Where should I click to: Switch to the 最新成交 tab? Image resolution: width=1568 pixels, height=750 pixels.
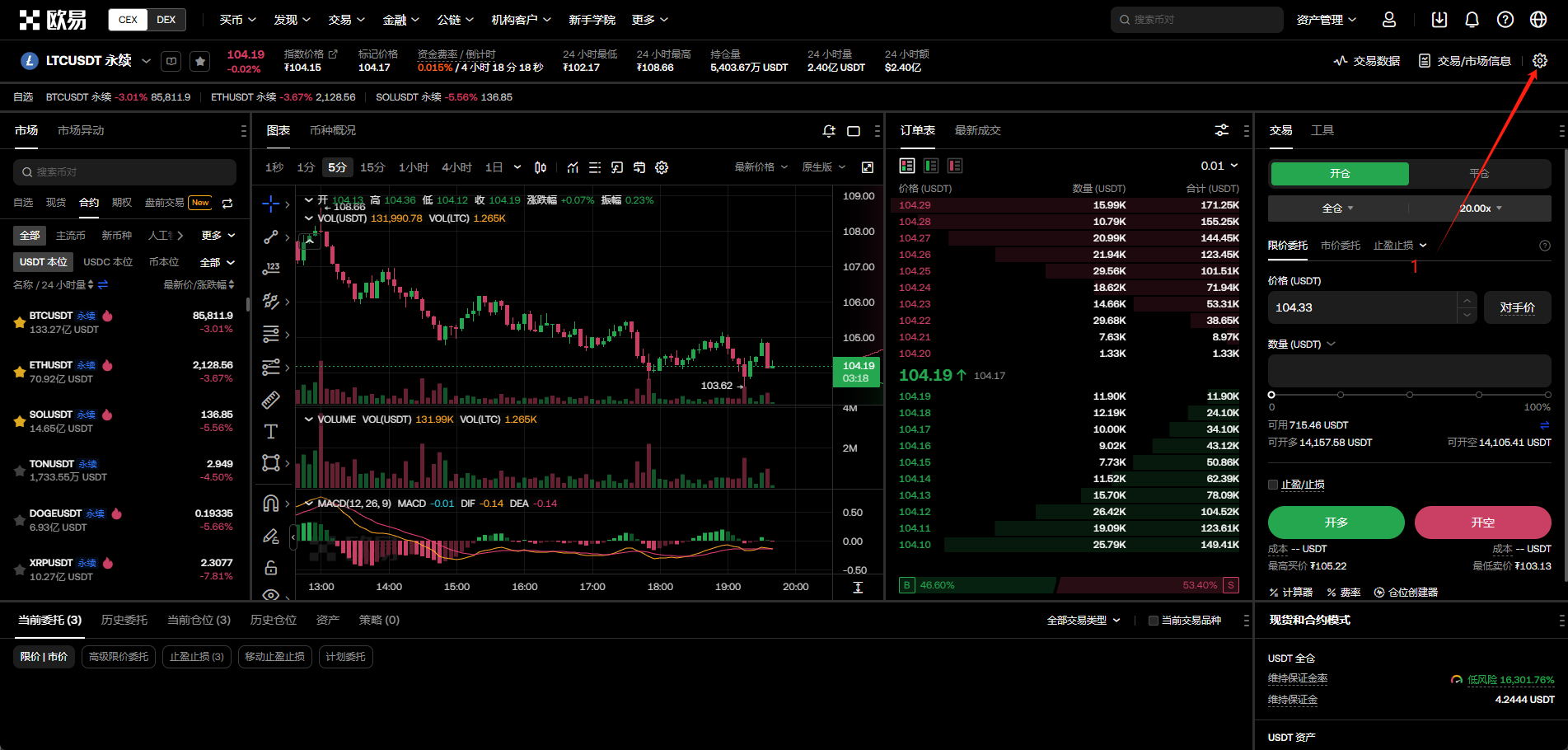977,131
